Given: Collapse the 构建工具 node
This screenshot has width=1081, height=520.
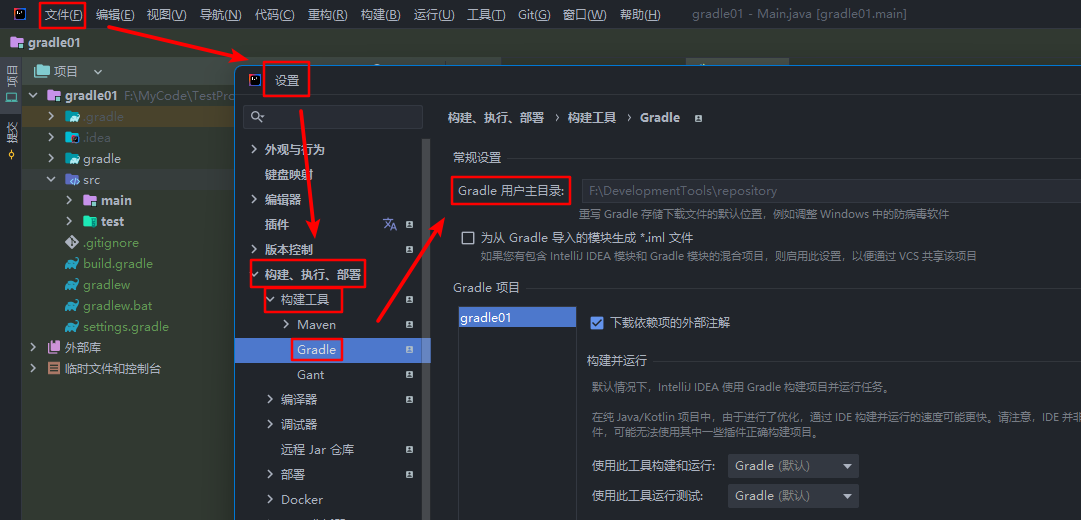Looking at the screenshot, I should [270, 299].
